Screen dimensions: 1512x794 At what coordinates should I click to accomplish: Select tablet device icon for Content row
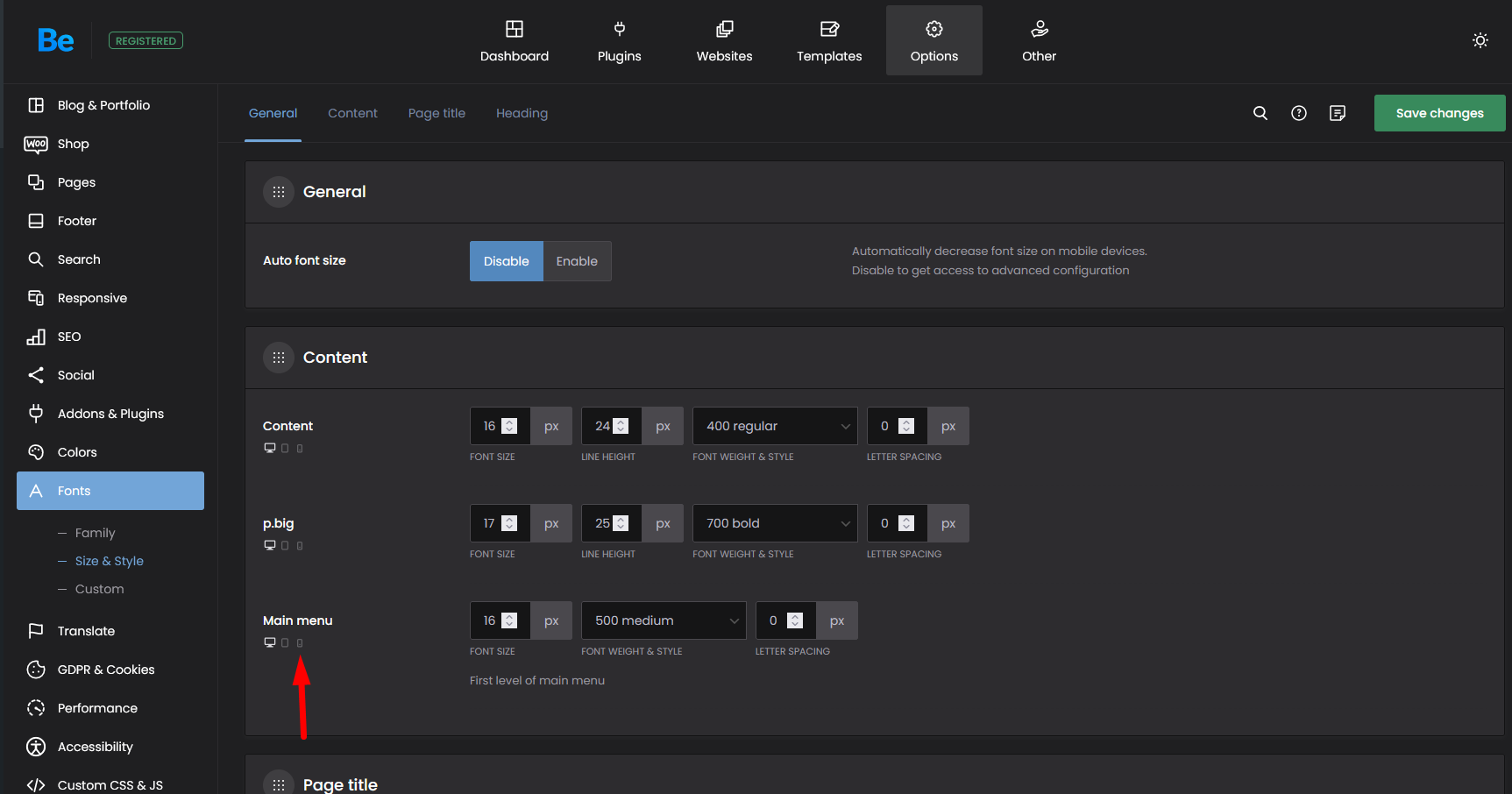coord(285,448)
